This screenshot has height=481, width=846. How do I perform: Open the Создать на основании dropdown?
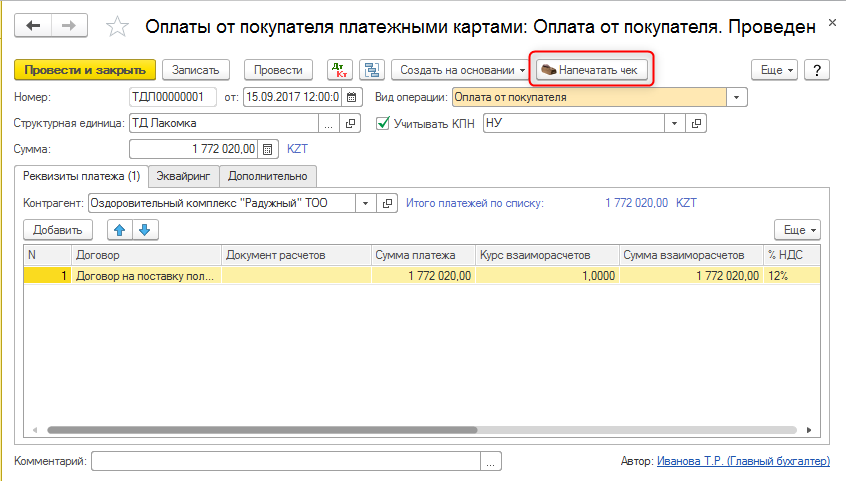point(461,70)
